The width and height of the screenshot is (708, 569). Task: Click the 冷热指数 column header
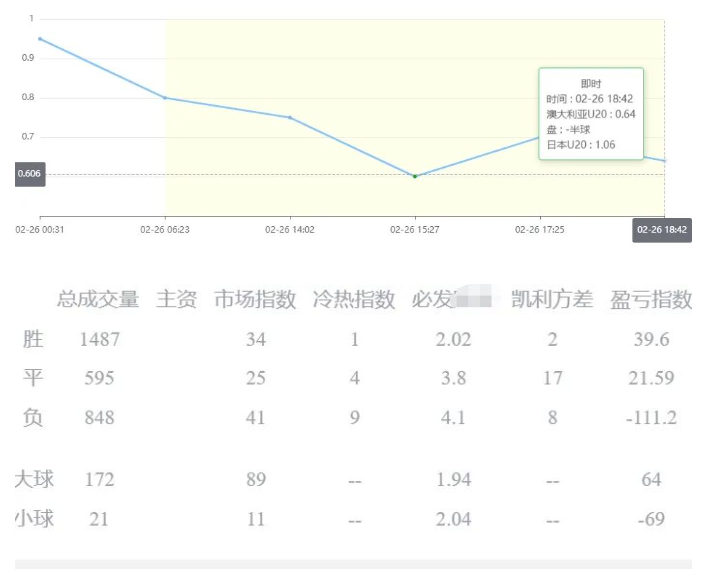click(354, 299)
